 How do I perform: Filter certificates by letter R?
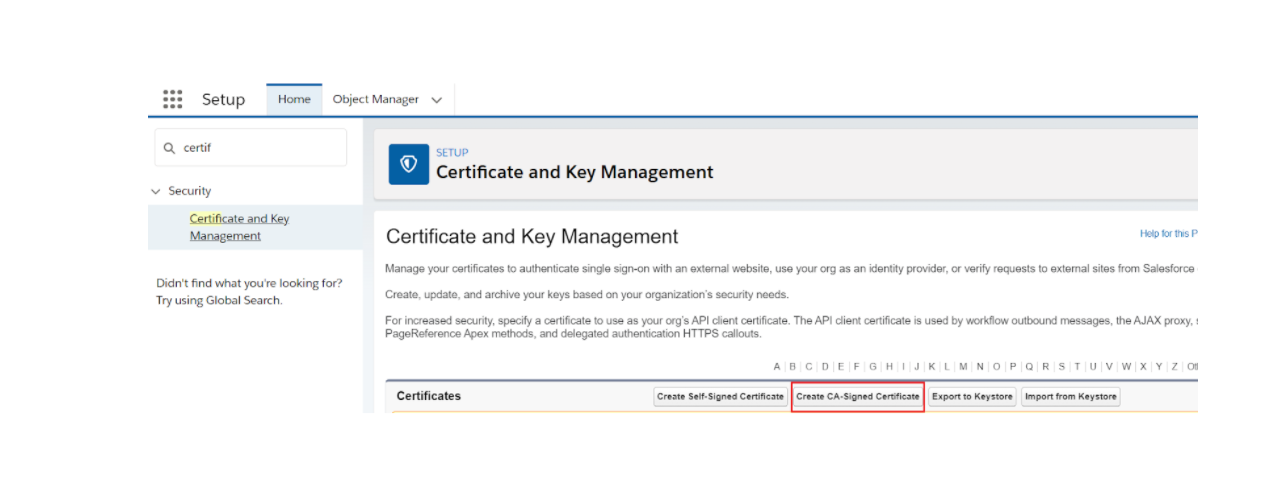1045,367
